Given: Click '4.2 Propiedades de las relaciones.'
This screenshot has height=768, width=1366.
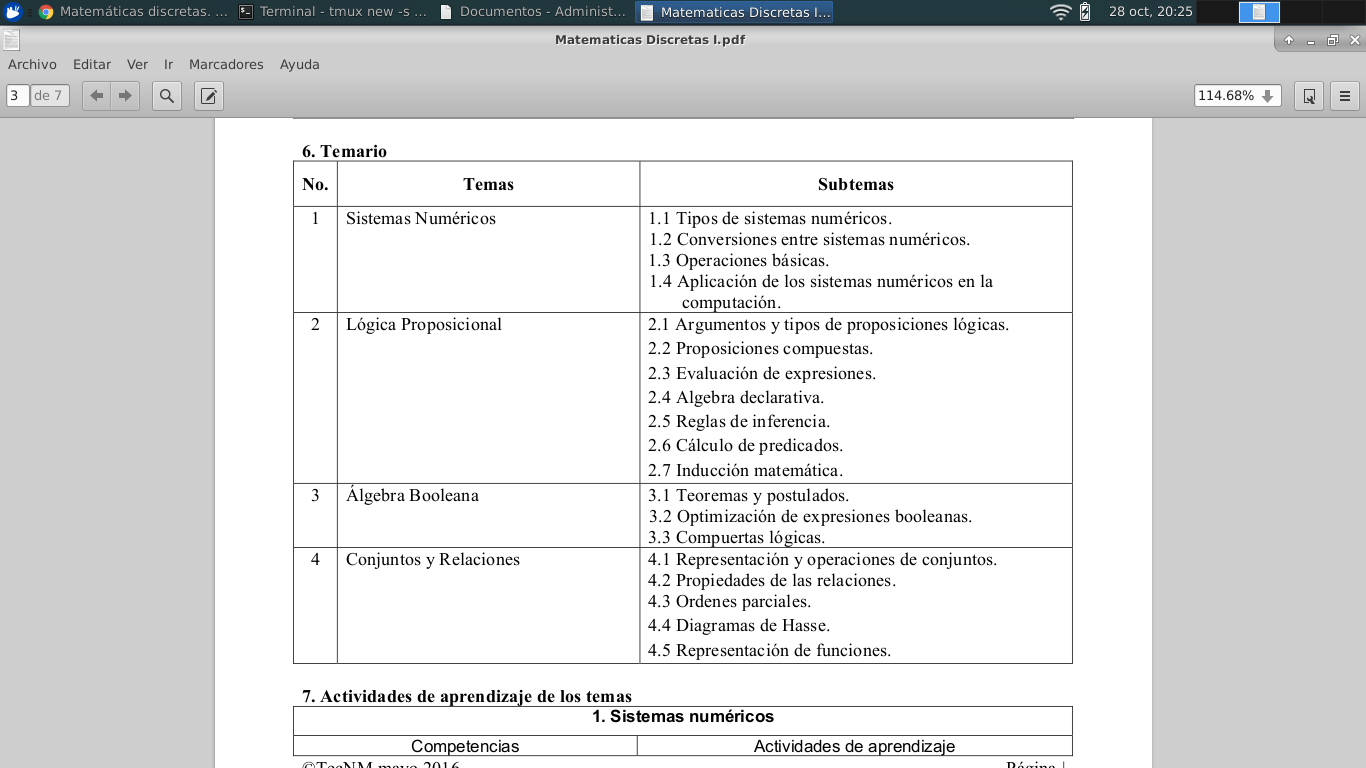Looking at the screenshot, I should pyautogui.click(x=772, y=580).
